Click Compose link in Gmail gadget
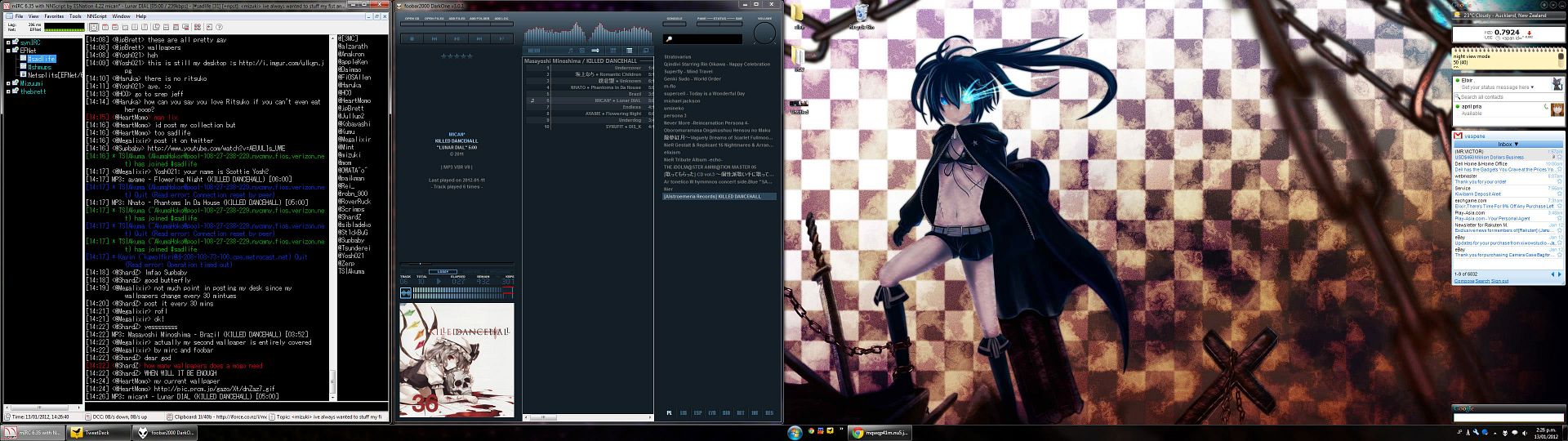Image resolution: width=1568 pixels, height=441 pixels. click(1463, 281)
